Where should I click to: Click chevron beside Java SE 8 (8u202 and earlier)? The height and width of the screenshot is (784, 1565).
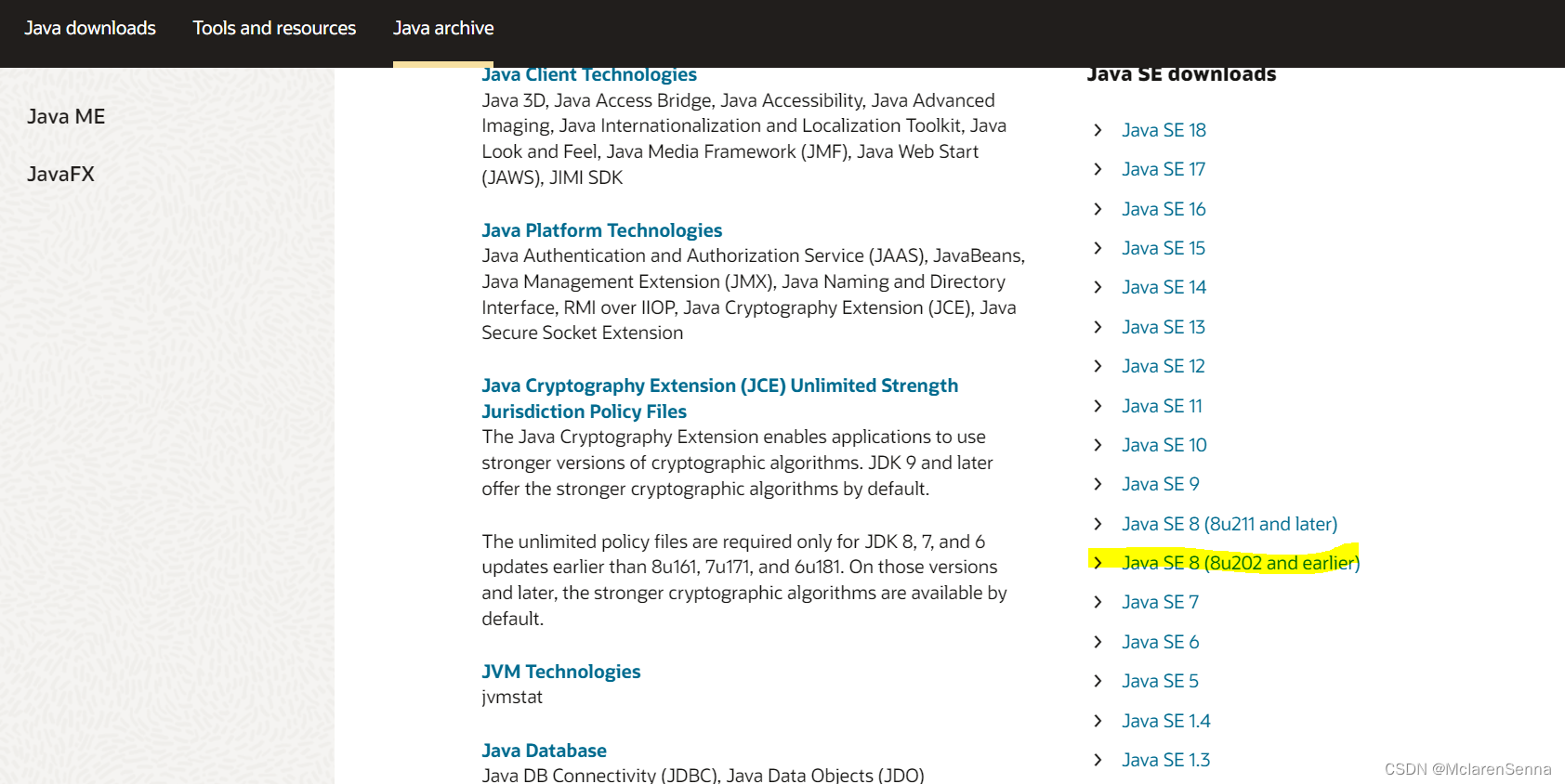(x=1098, y=563)
